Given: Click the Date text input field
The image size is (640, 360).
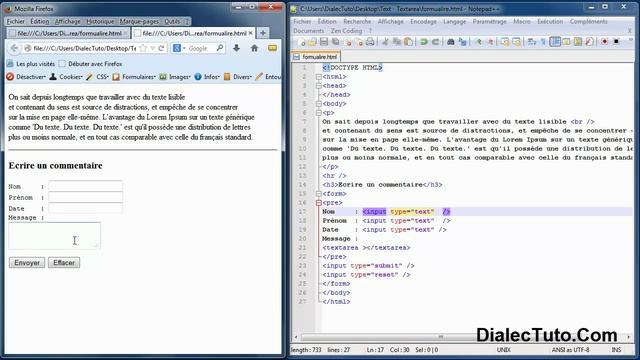Looking at the screenshot, I should point(85,208).
